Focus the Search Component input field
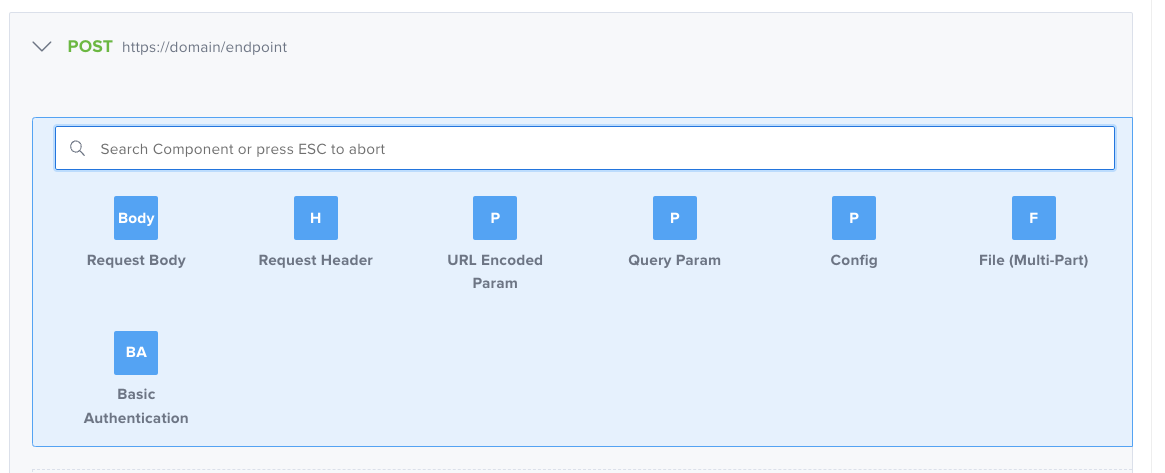The width and height of the screenshot is (1165, 473). coord(600,149)
